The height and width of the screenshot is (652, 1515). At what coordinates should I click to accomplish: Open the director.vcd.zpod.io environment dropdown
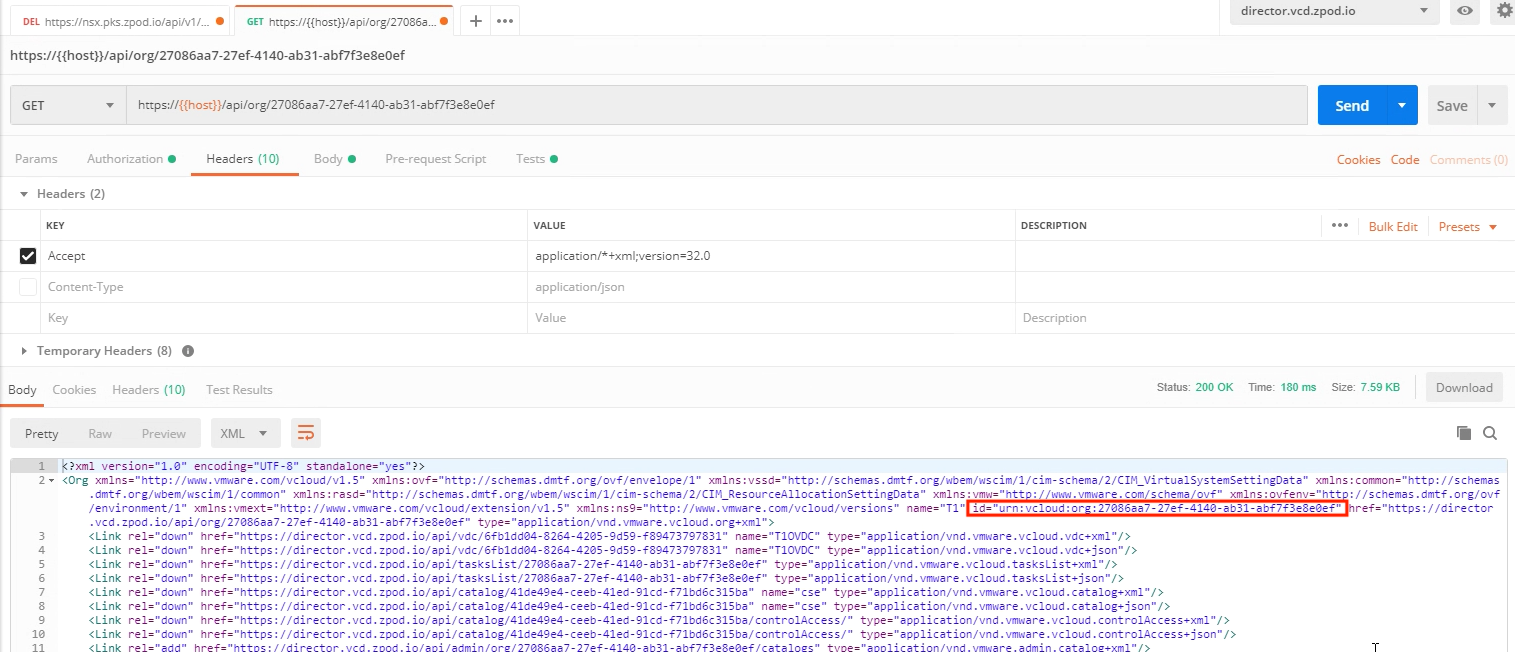point(1334,11)
